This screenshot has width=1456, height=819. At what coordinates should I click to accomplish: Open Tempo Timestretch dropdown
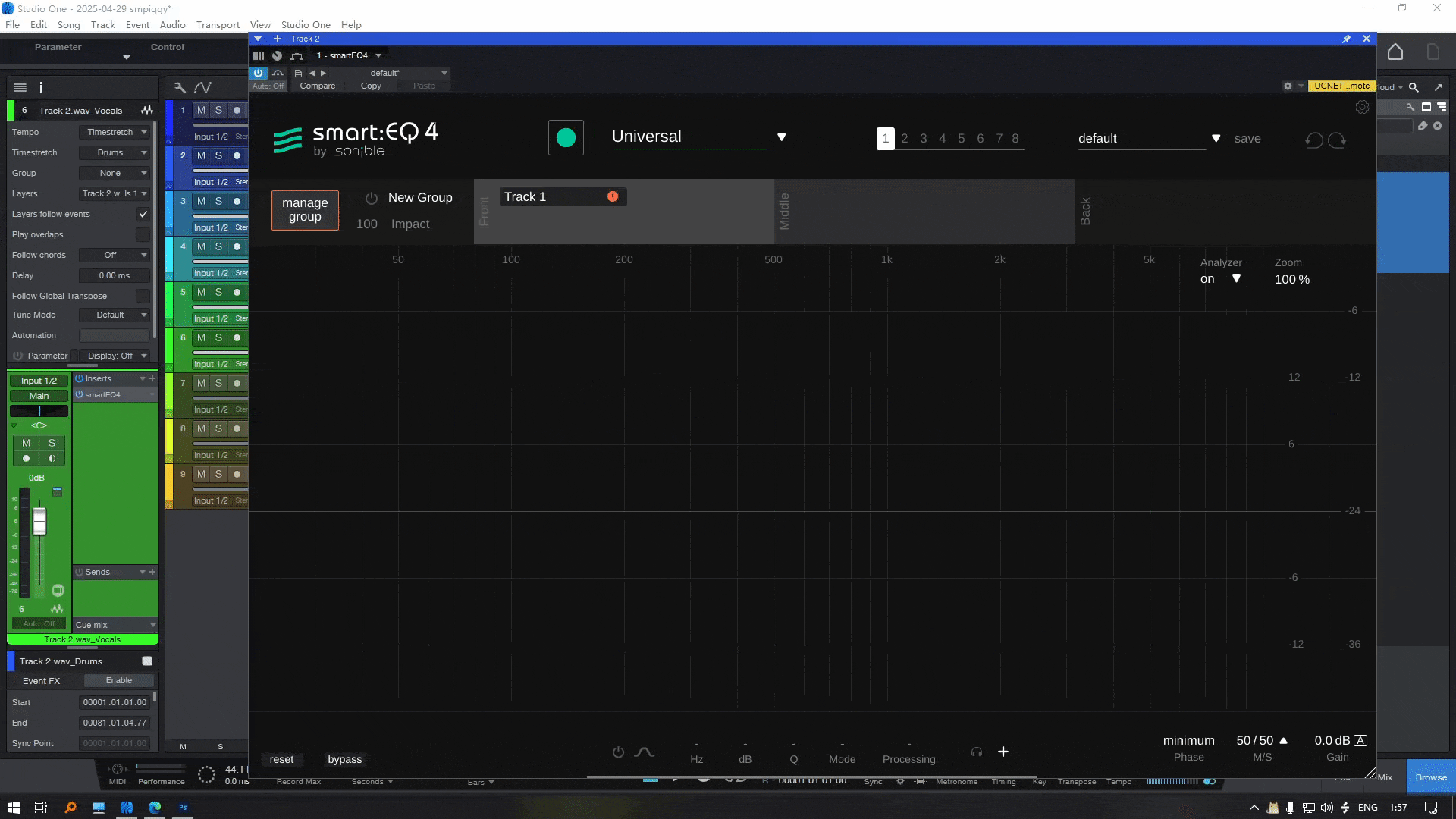click(115, 132)
